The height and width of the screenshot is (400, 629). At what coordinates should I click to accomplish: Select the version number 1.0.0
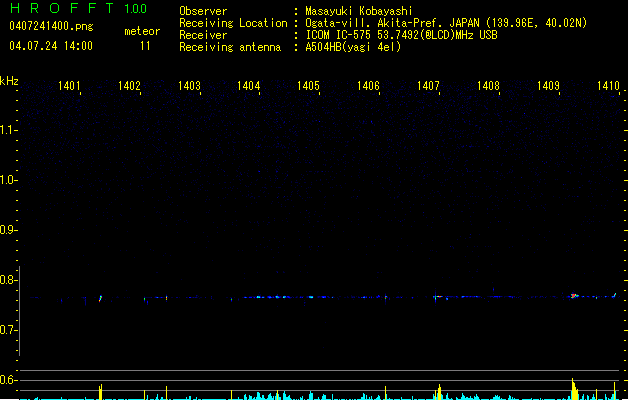click(x=136, y=9)
